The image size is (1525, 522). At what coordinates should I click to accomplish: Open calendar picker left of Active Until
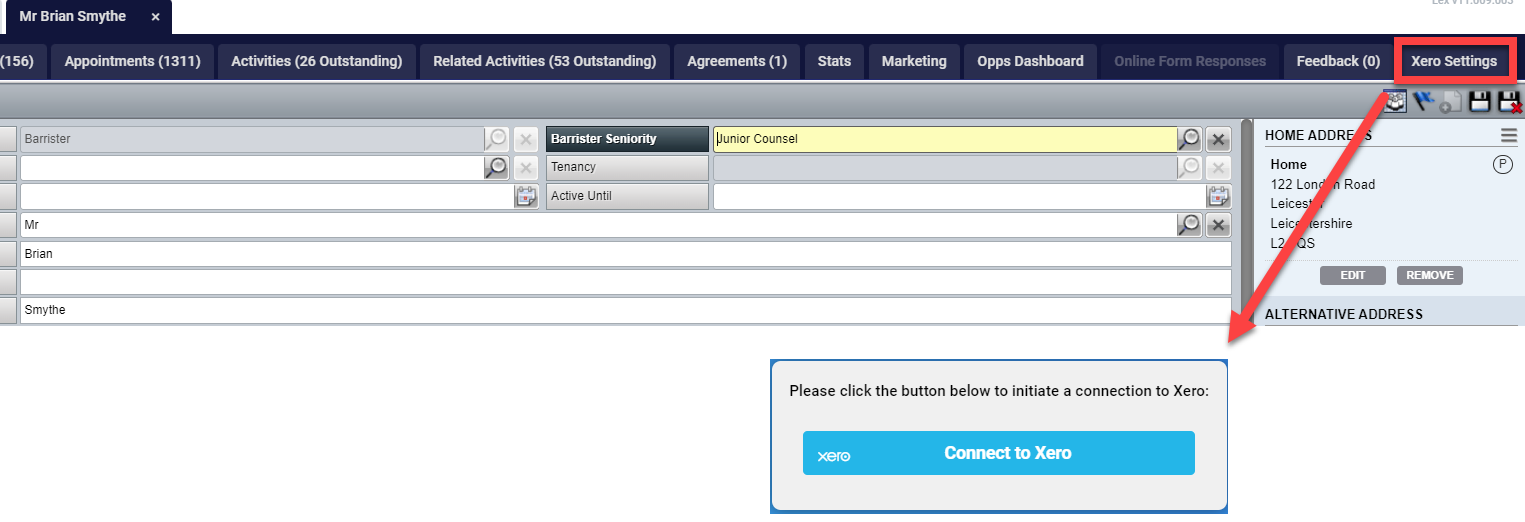coord(526,196)
